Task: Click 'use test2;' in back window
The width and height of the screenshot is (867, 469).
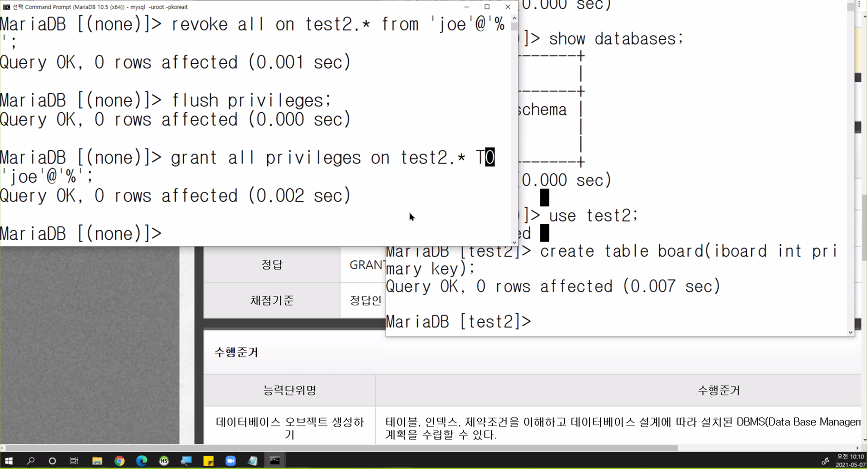Action: [x=593, y=216]
